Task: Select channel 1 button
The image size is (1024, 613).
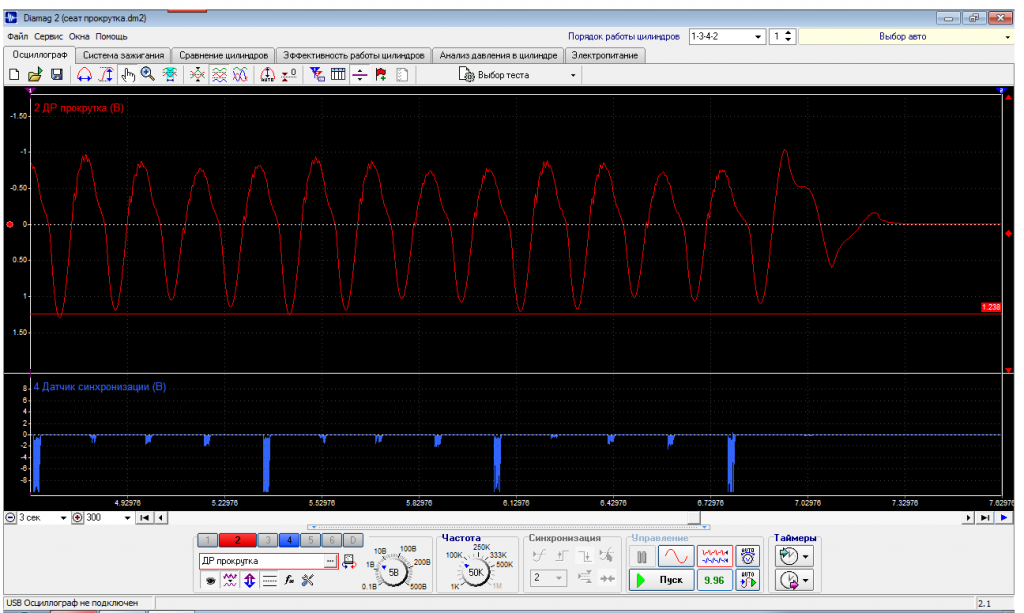Action: pos(208,541)
